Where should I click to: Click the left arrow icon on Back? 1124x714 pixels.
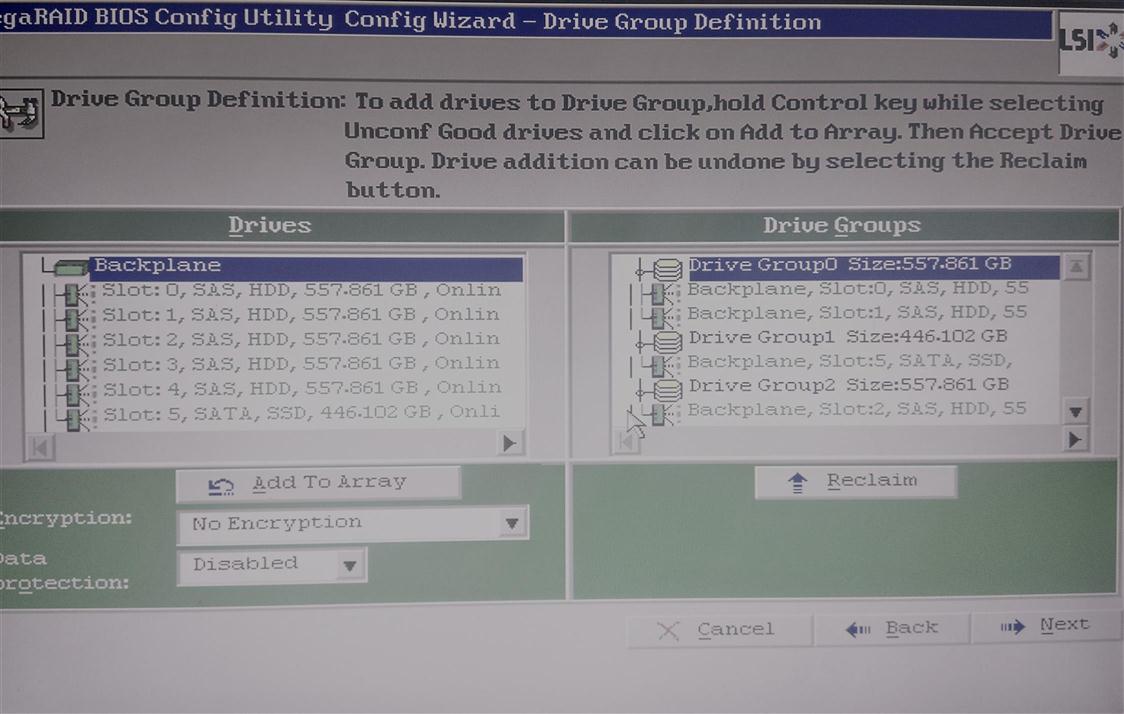857,629
